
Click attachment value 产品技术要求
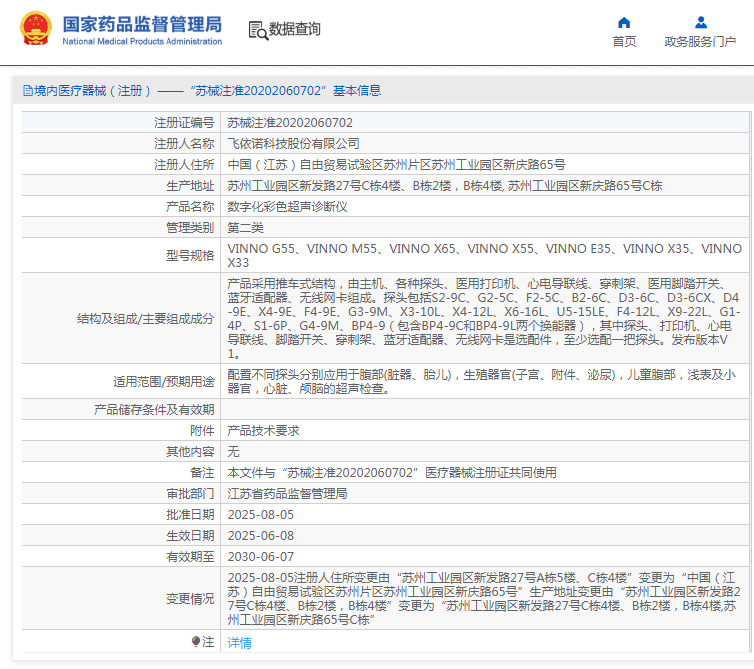tap(263, 430)
